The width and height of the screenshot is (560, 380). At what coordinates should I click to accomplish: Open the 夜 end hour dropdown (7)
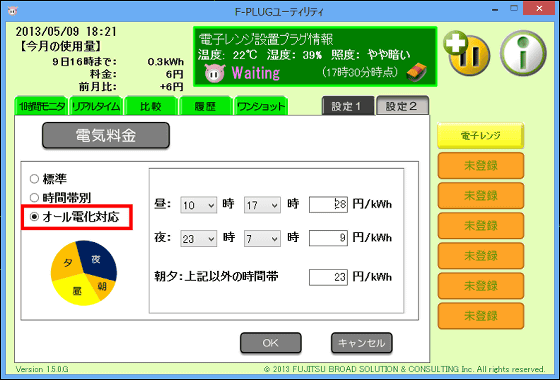click(x=262, y=238)
